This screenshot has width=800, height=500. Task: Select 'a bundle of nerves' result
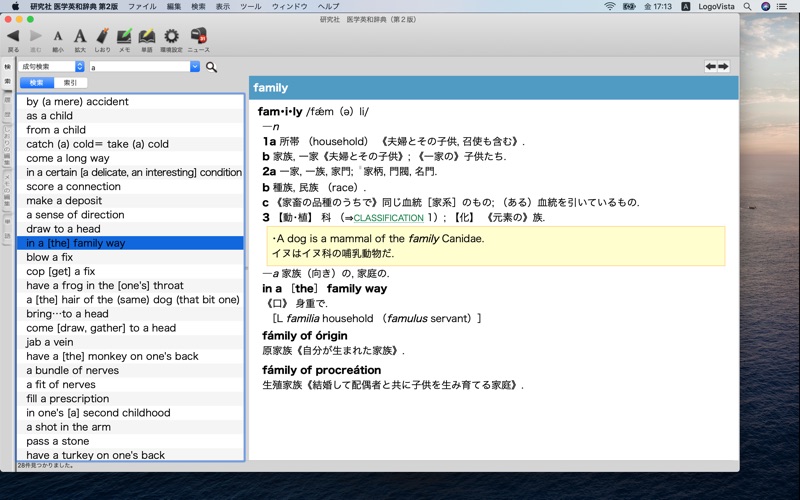[130, 370]
